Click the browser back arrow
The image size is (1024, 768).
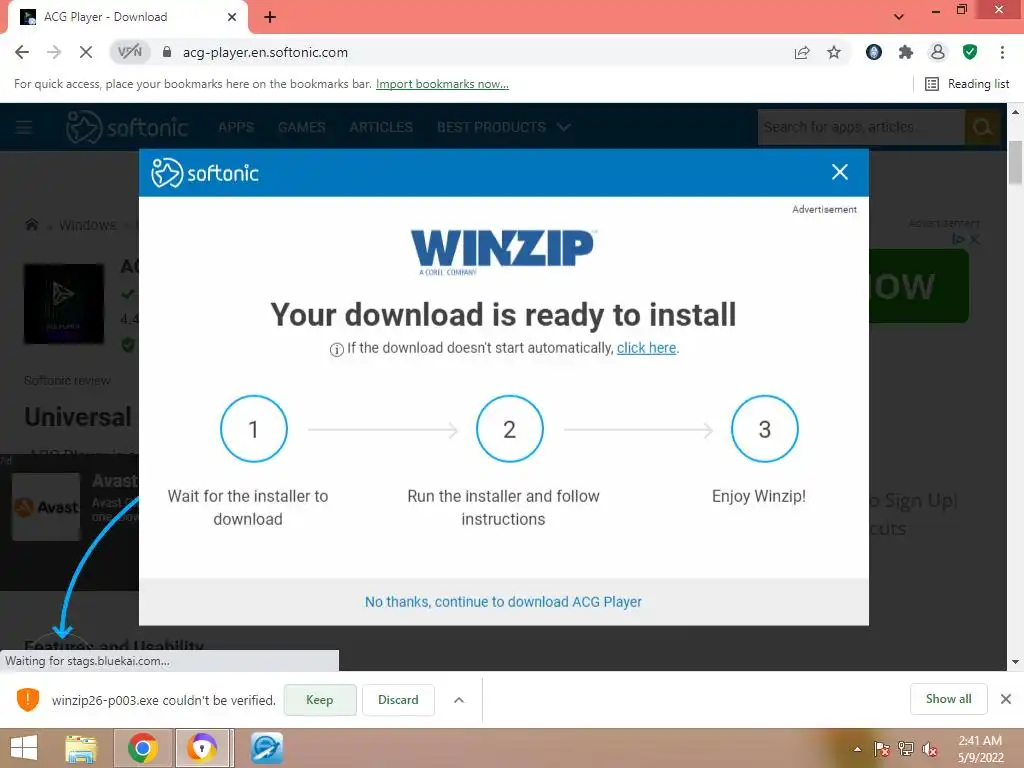coord(22,52)
